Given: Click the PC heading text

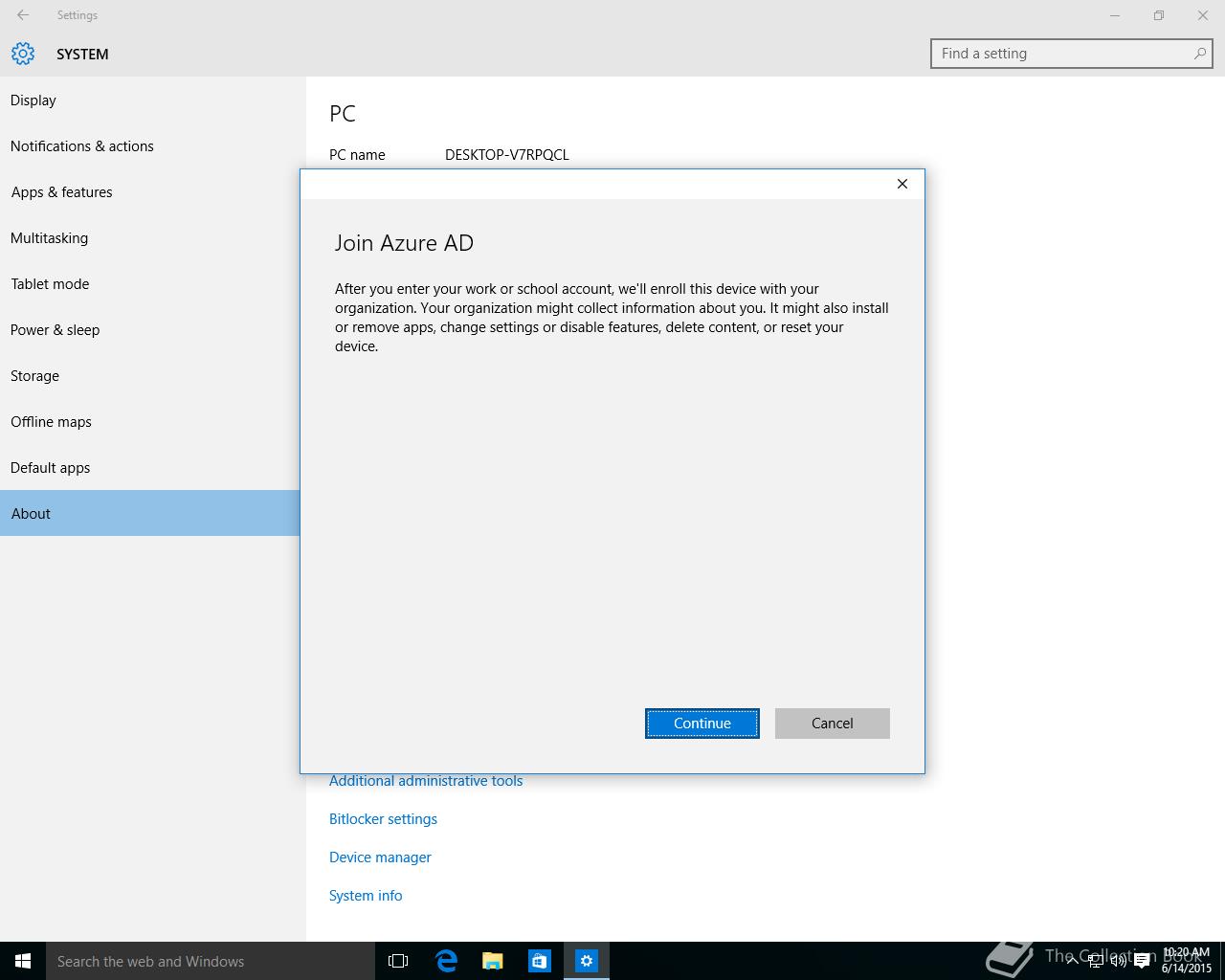Looking at the screenshot, I should click(x=343, y=114).
